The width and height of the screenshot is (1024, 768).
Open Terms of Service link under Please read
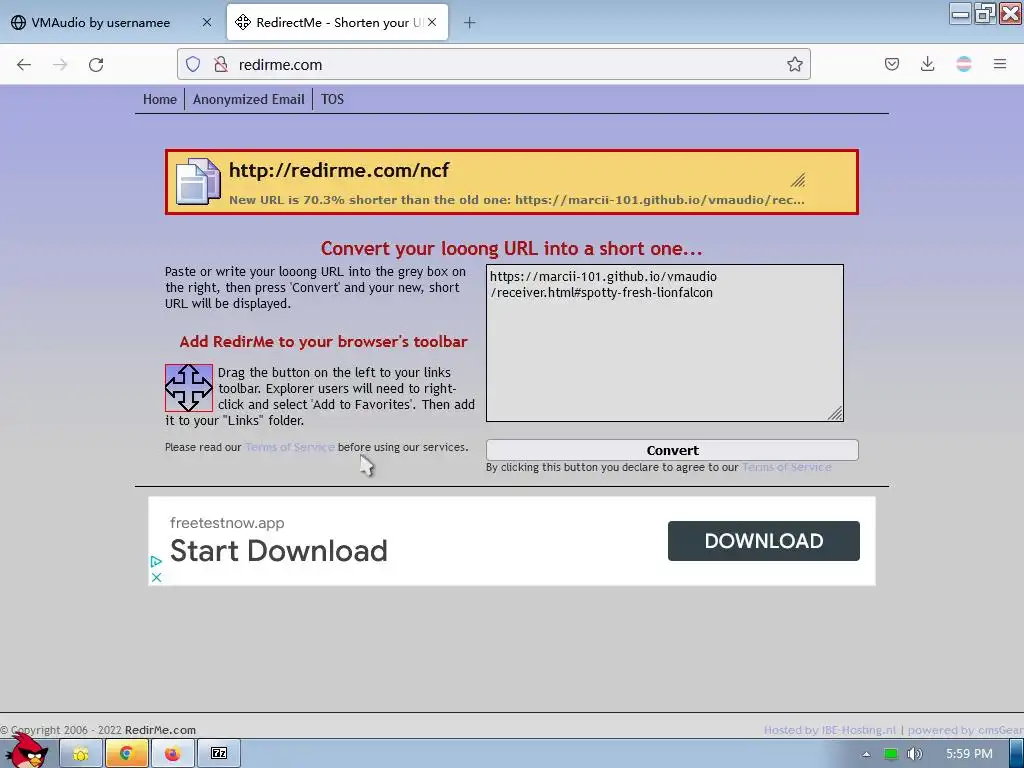(x=289, y=447)
